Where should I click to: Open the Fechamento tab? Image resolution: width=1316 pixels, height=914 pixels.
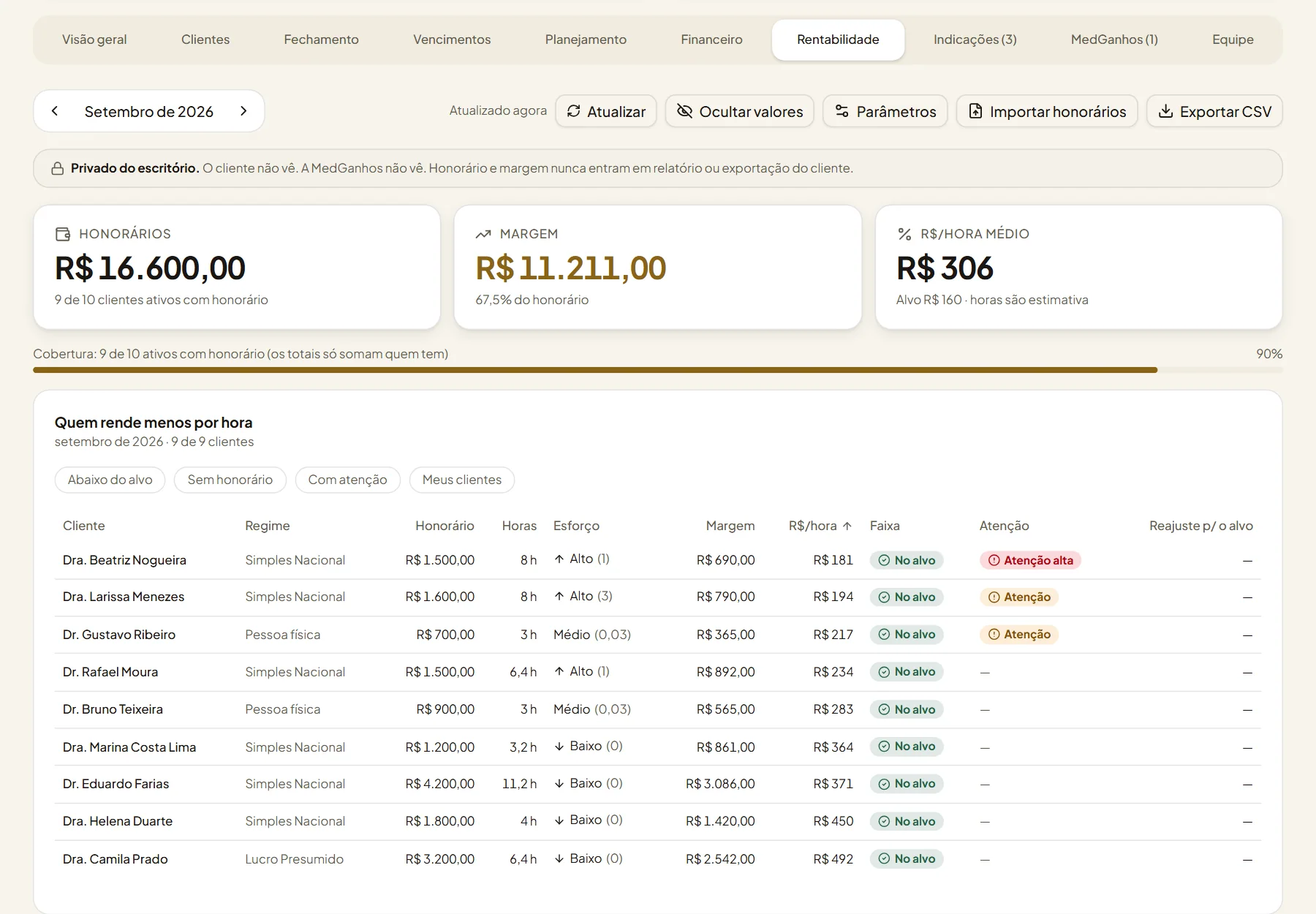pyautogui.click(x=322, y=39)
